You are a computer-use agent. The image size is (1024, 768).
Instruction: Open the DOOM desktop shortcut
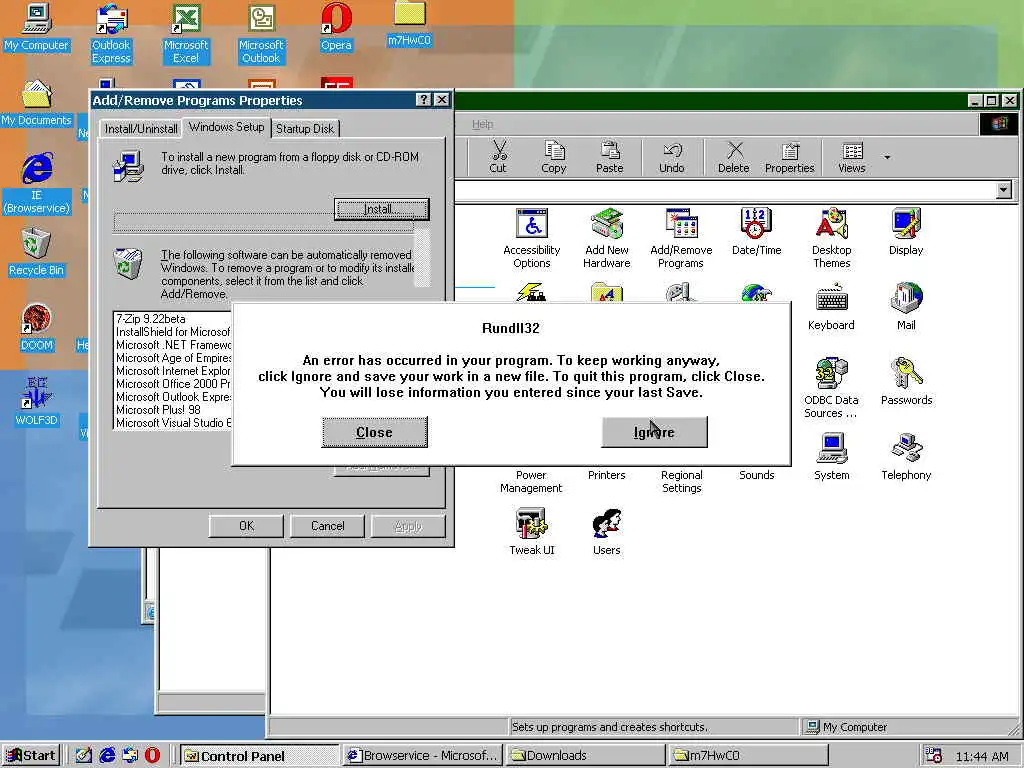click(36, 328)
